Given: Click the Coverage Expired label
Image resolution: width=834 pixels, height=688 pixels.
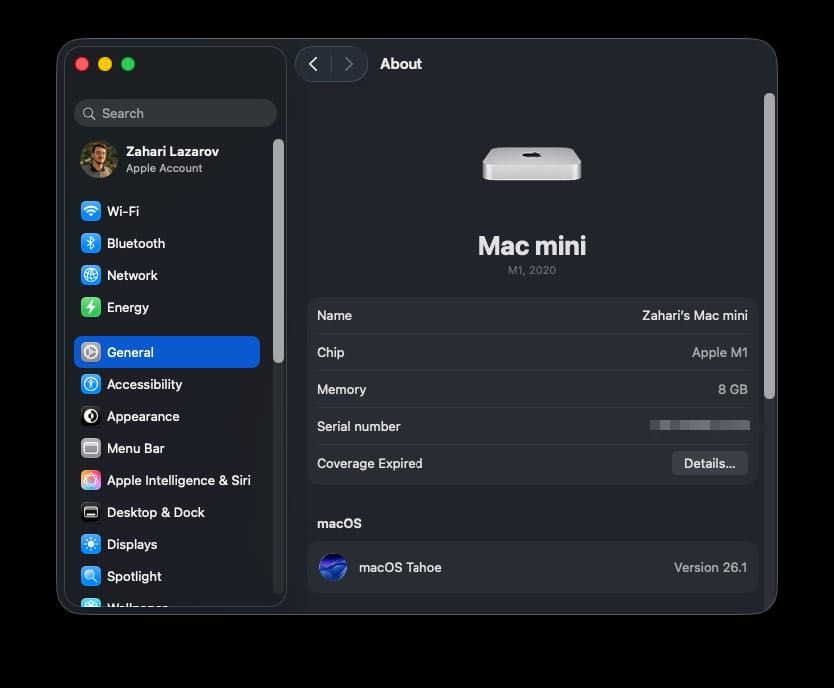Looking at the screenshot, I should [x=370, y=463].
